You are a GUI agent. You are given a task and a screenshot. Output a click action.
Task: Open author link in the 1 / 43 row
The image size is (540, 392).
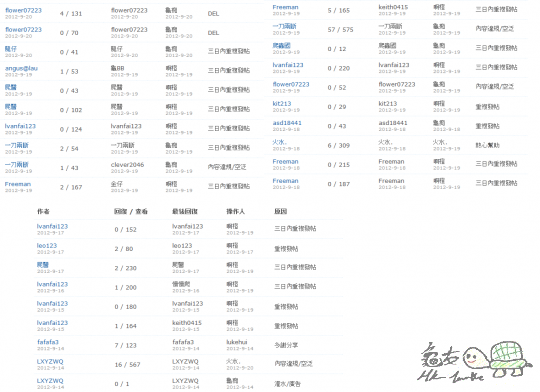point(17,165)
